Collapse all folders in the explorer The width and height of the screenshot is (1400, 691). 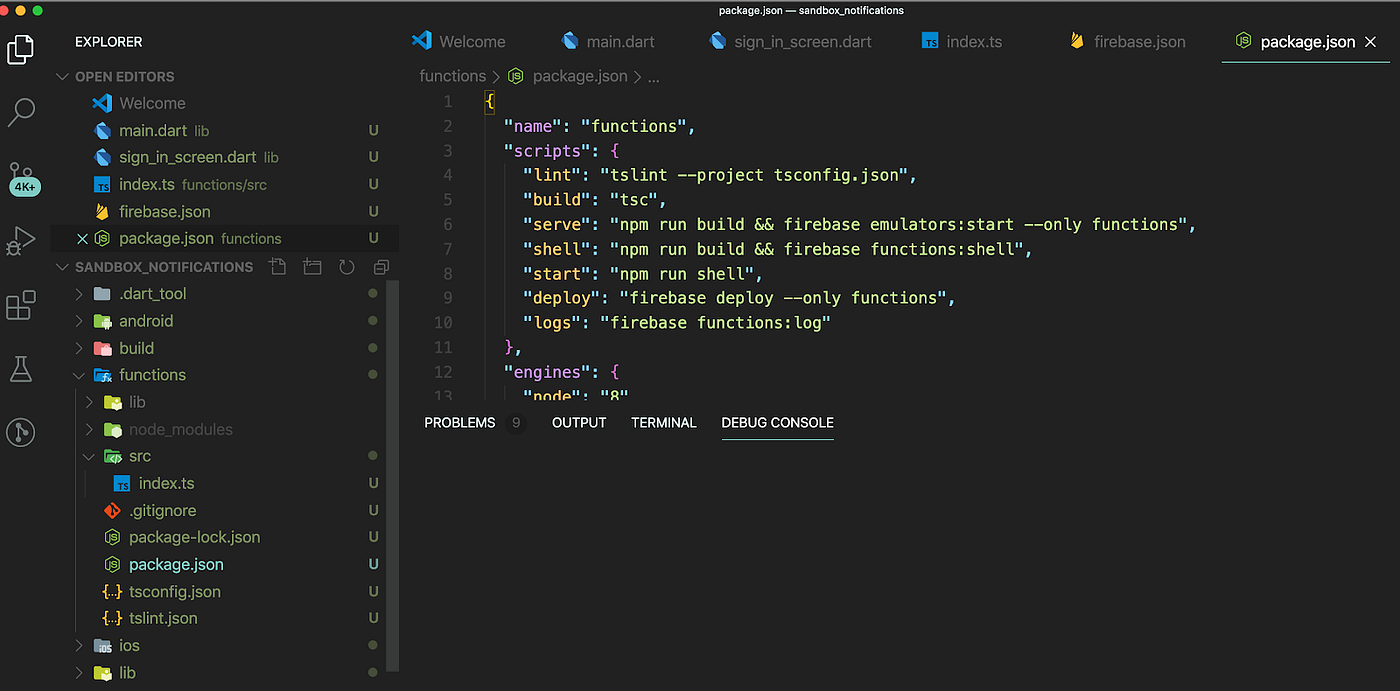coord(380,267)
